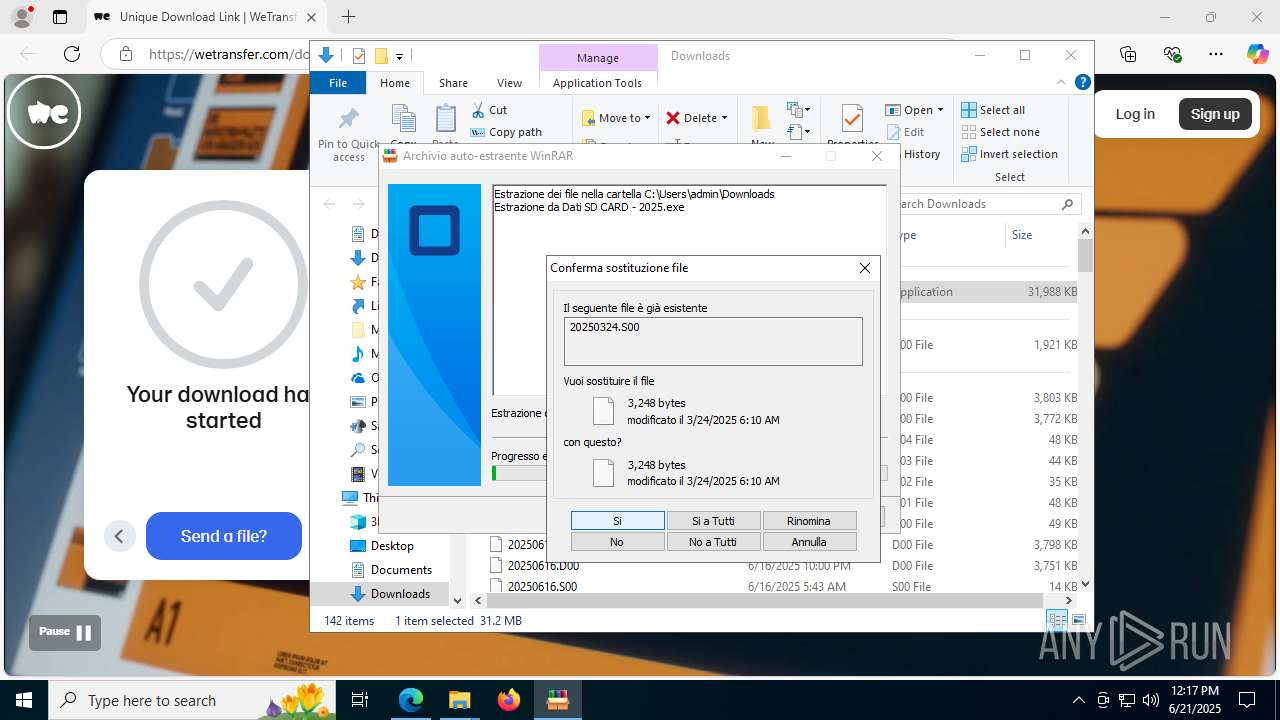This screenshot has width=1280, height=720.
Task: Click the file list's horizontal scrollbar
Action: (x=766, y=600)
